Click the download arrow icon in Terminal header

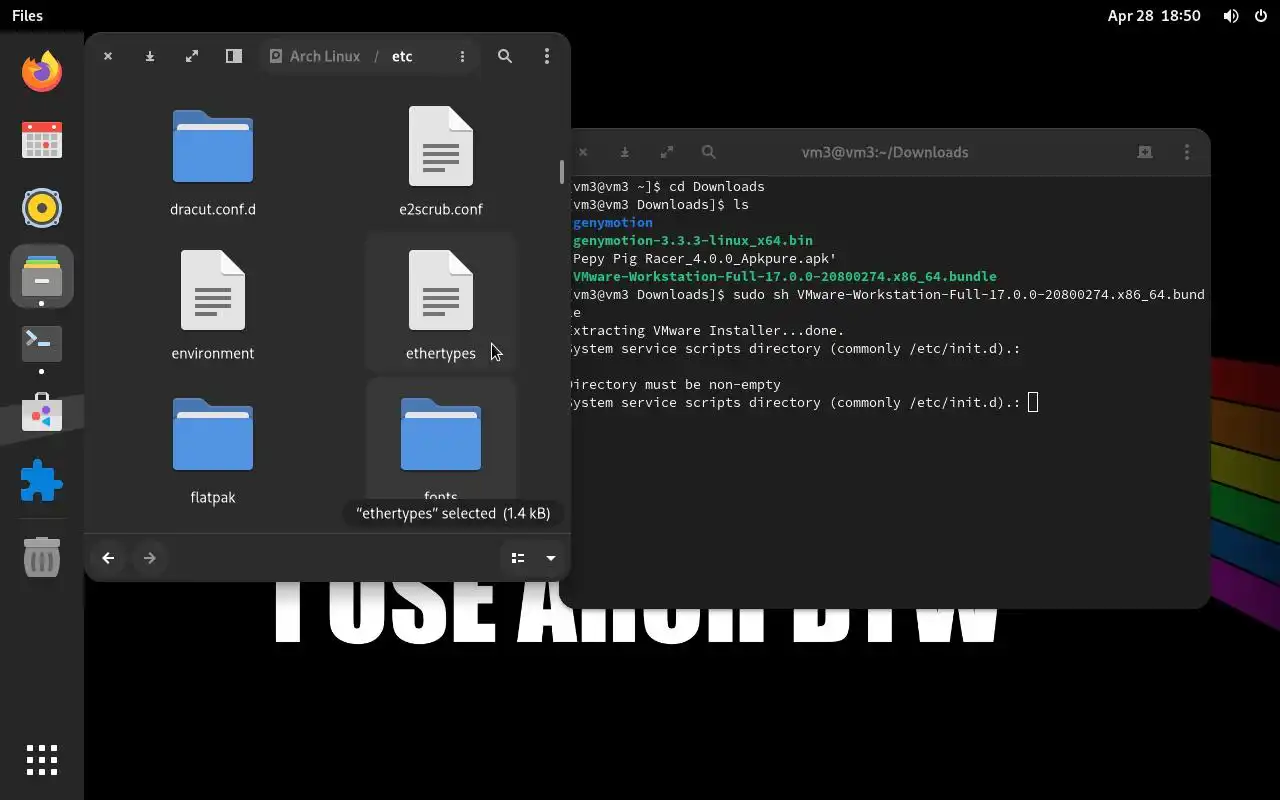625,152
